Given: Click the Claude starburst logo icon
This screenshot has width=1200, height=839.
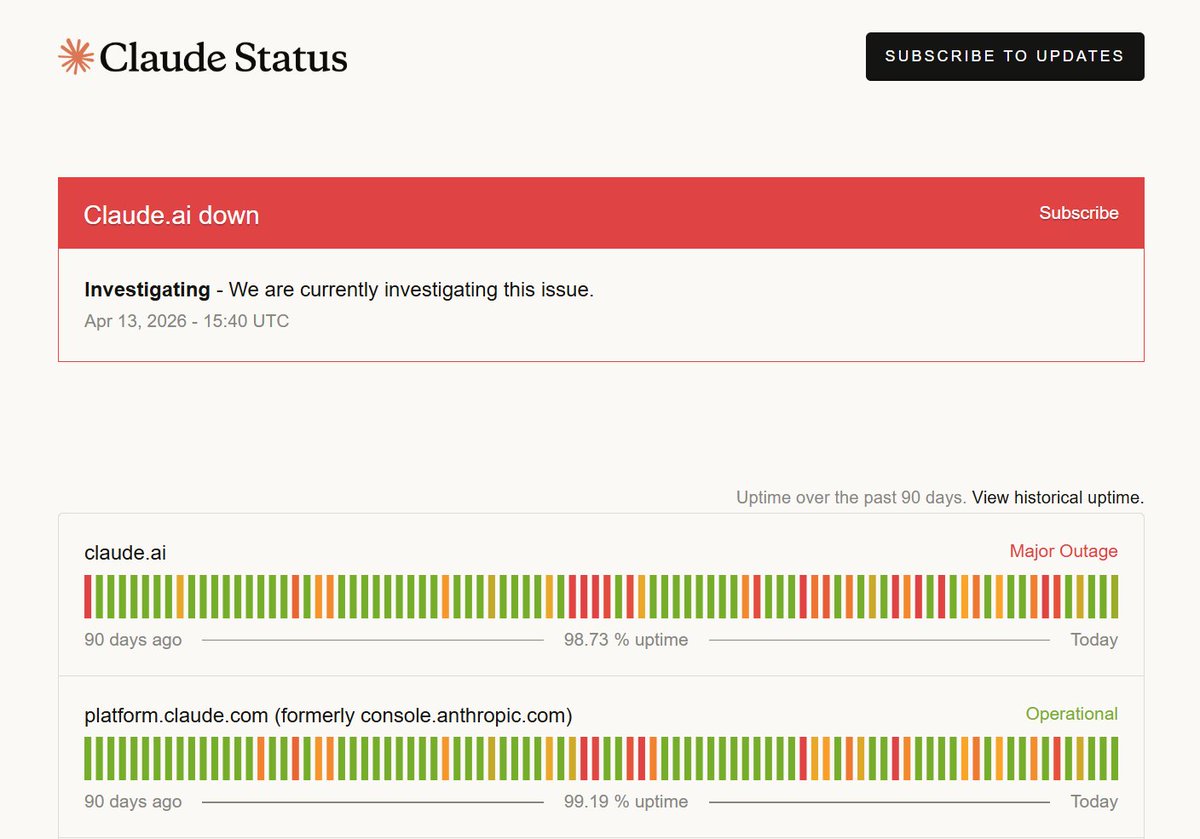Looking at the screenshot, I should pyautogui.click(x=76, y=57).
